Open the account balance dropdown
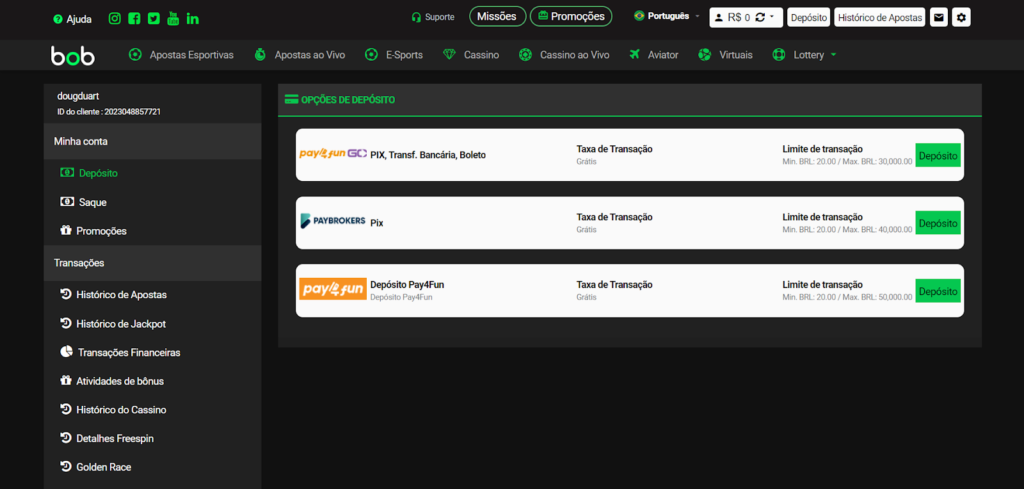 [772, 17]
